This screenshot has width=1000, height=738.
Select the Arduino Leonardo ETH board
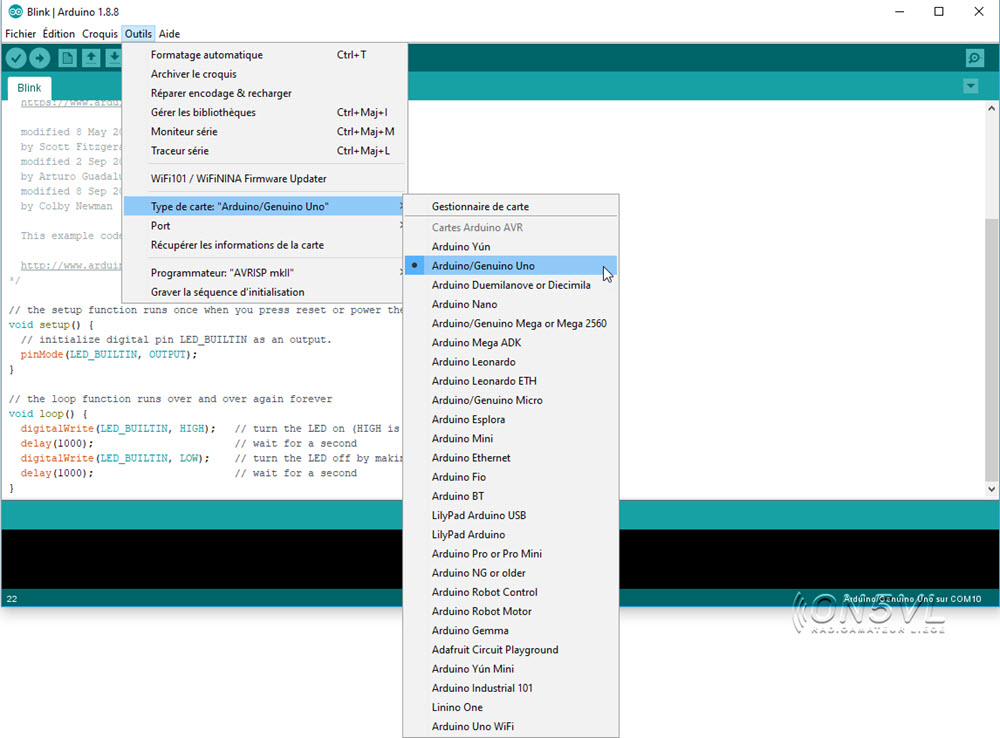point(511,380)
